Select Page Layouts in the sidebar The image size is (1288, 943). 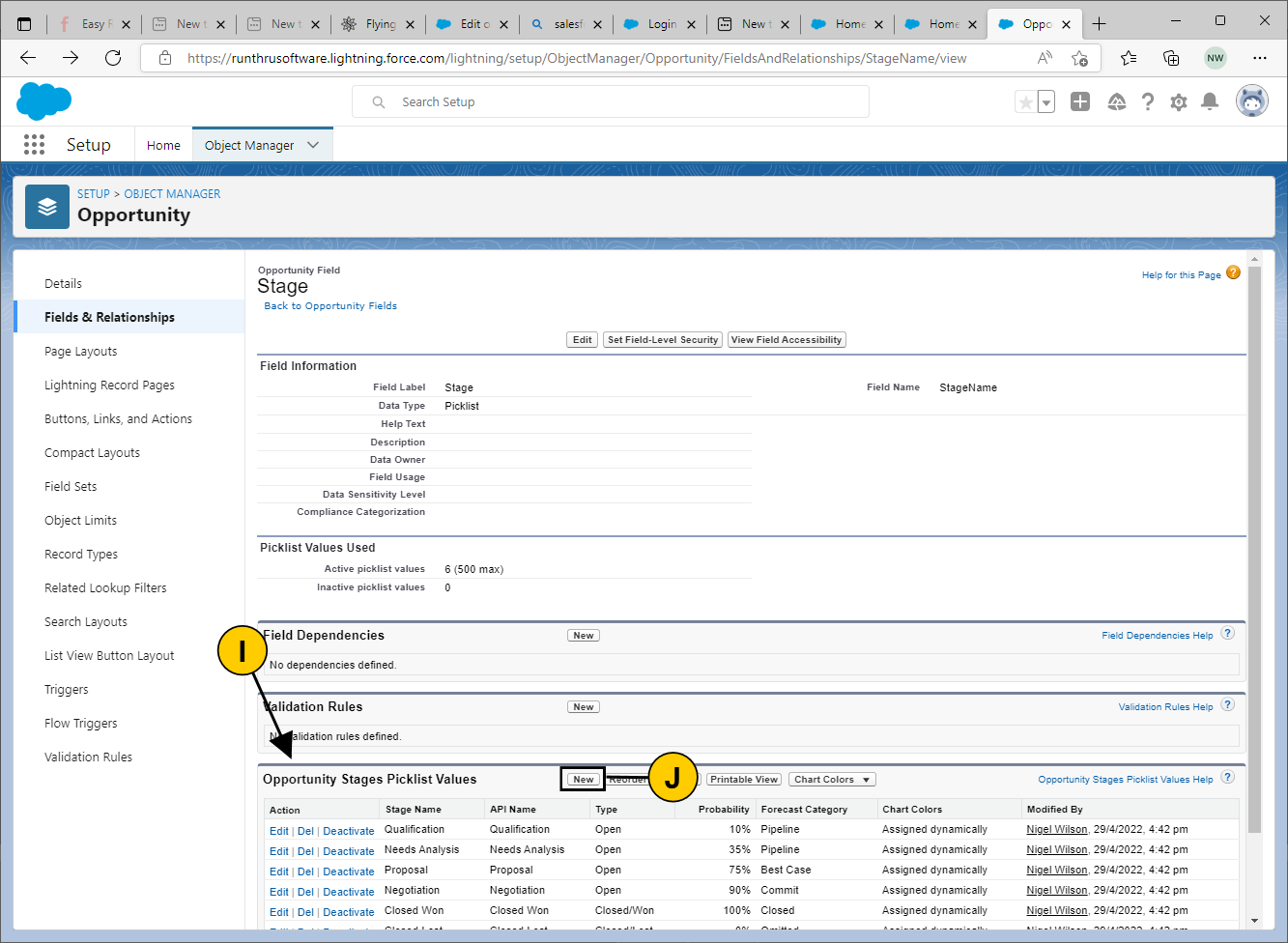pyautogui.click(x=80, y=352)
